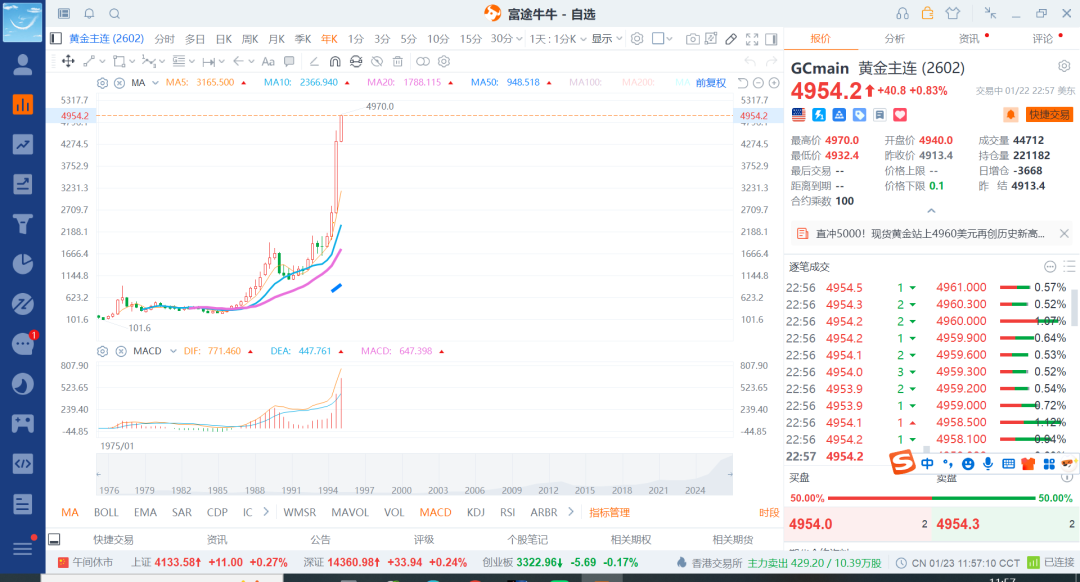1080x582 pixels.
Task: Expand the MACD indicator dropdown arrow
Action: pyautogui.click(x=173, y=351)
